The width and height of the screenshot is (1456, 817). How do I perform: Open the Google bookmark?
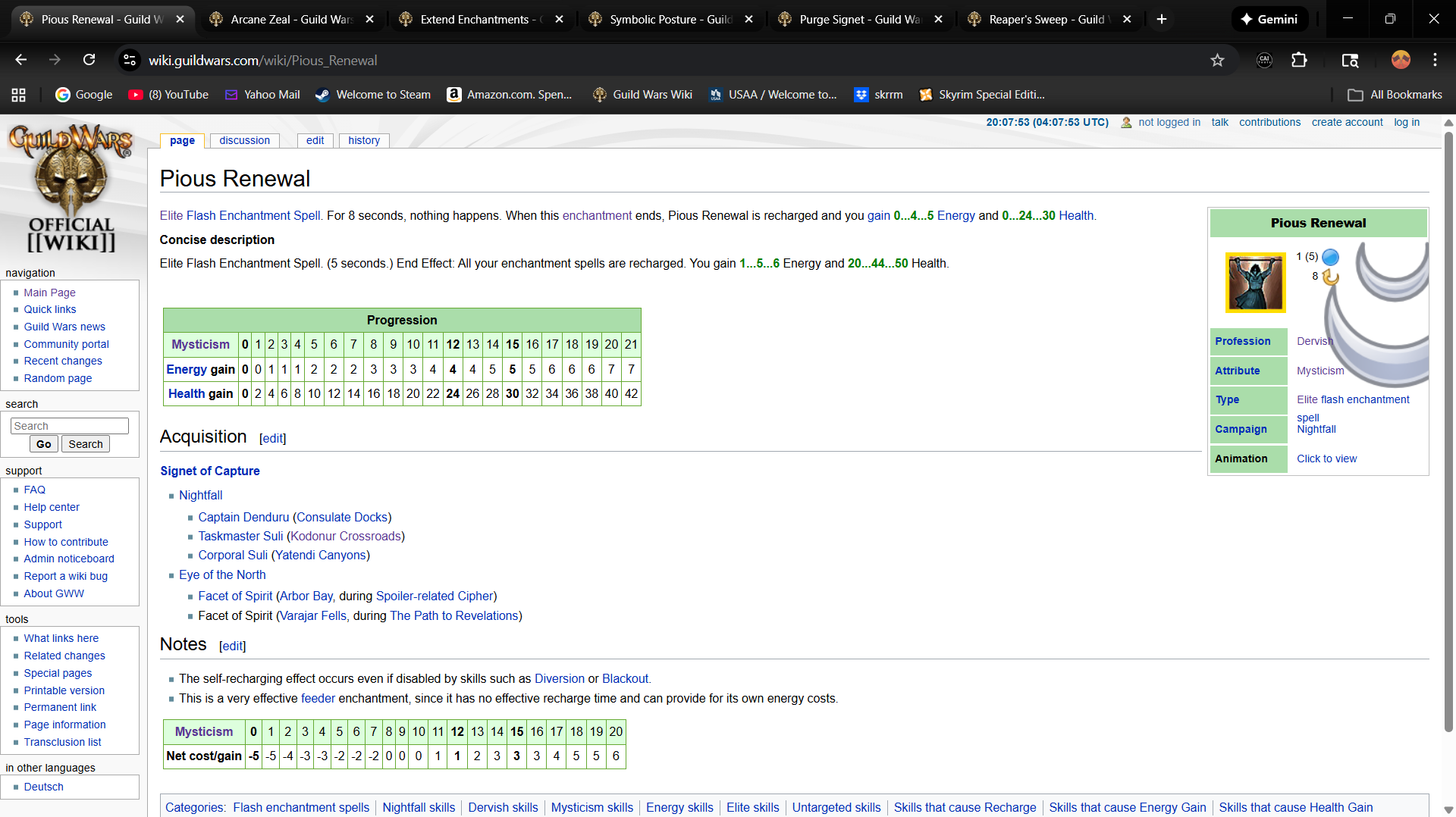[x=84, y=95]
